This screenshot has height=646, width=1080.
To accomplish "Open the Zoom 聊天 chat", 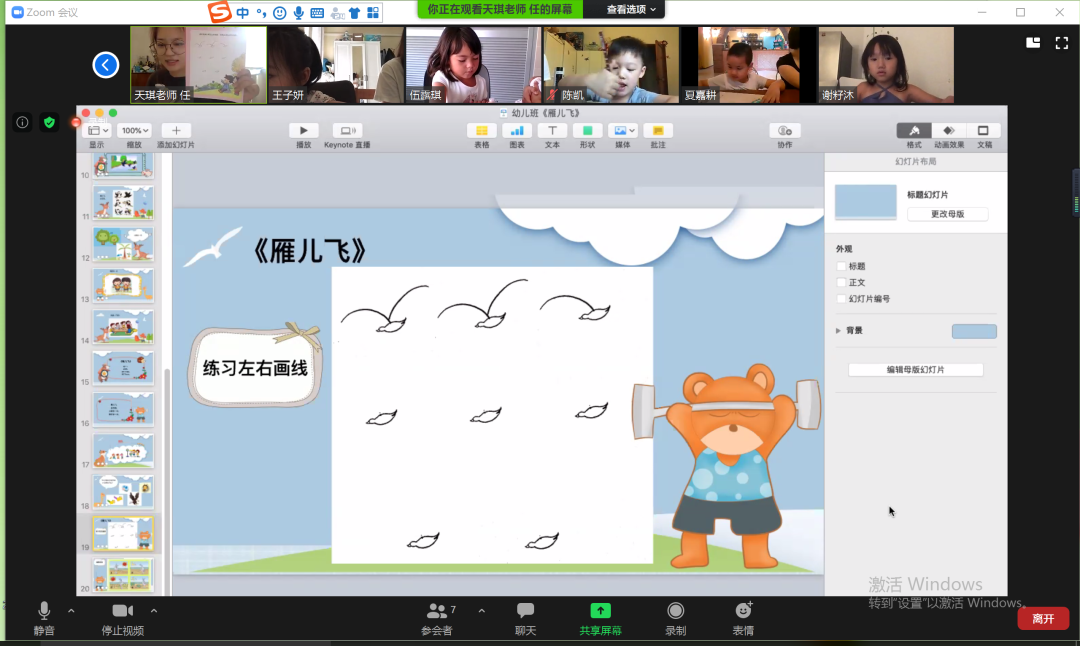I will click(526, 618).
